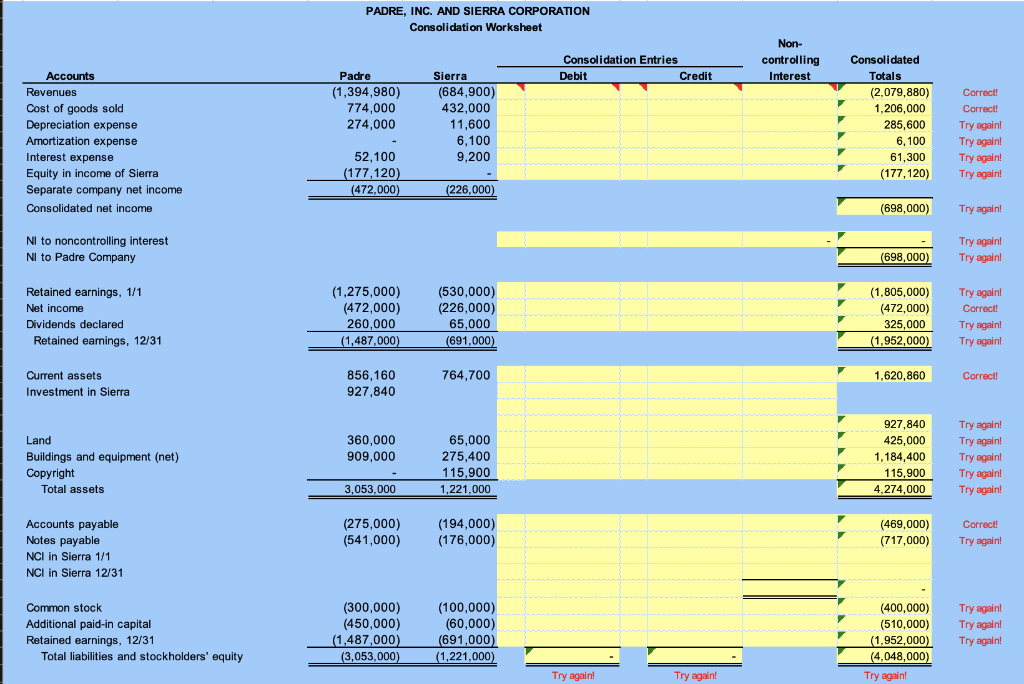
Task: Select the Additional paid-in capital consolidated total
Action: [884, 624]
